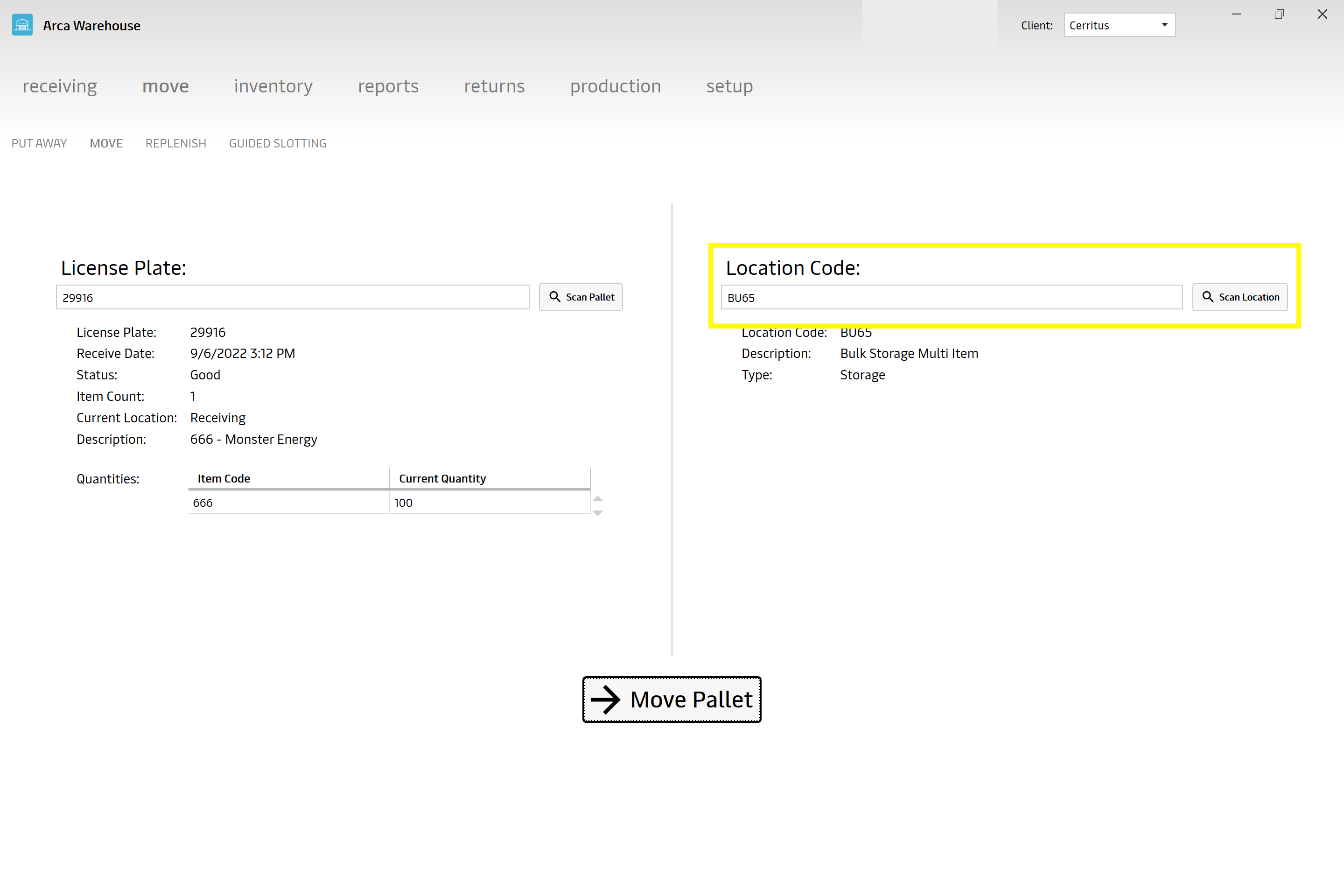This screenshot has width=1344, height=896.
Task: Select the quantity cell showing 100
Action: click(490, 503)
